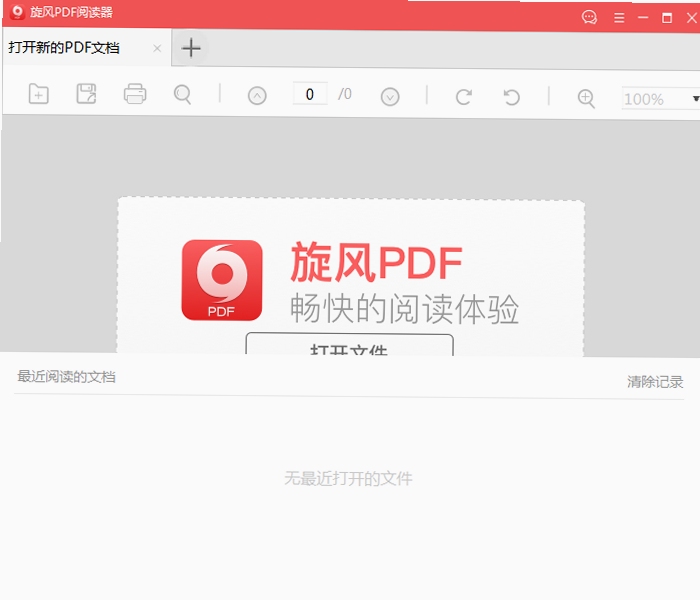Click 清除记录 to clear history

pos(655,382)
